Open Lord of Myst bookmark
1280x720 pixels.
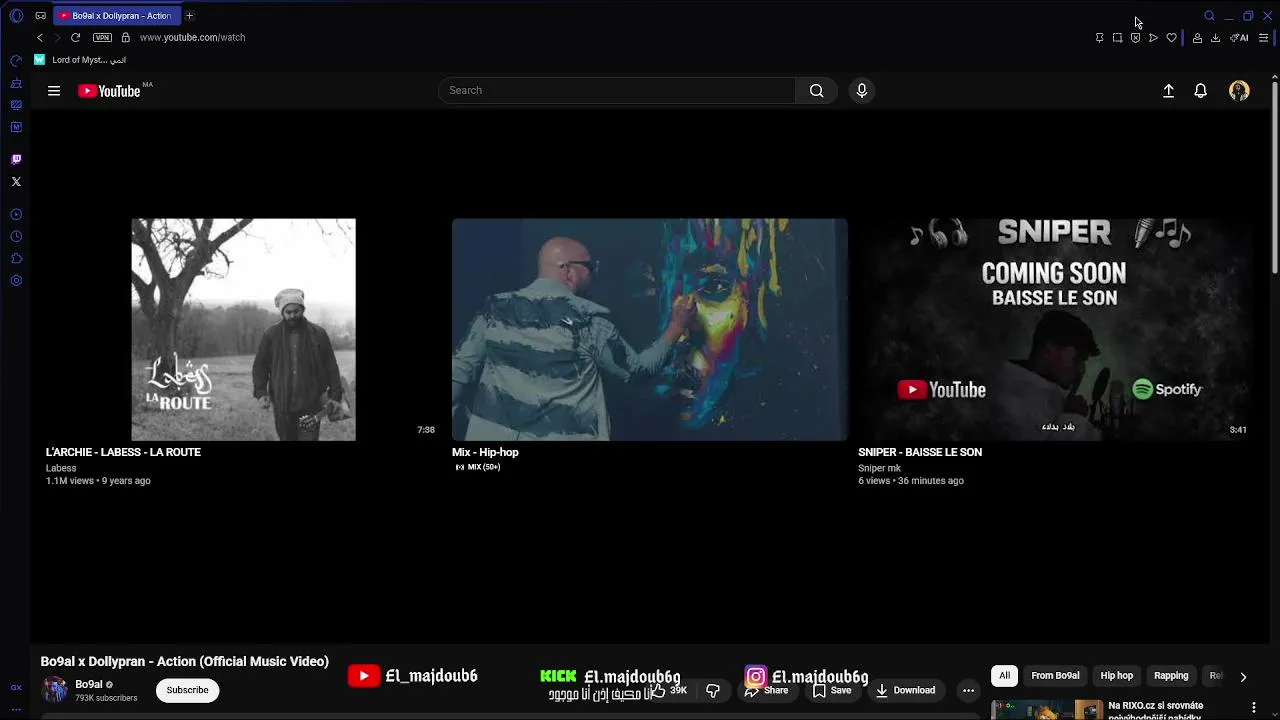click(x=81, y=60)
